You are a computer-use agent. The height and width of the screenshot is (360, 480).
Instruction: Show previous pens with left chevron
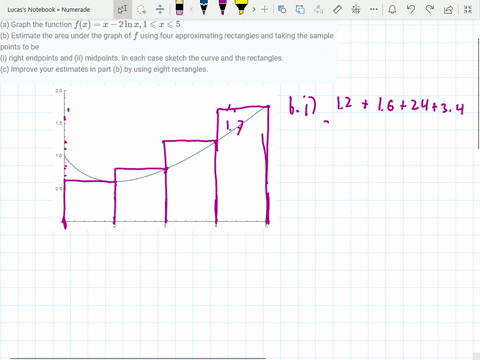click(191, 9)
